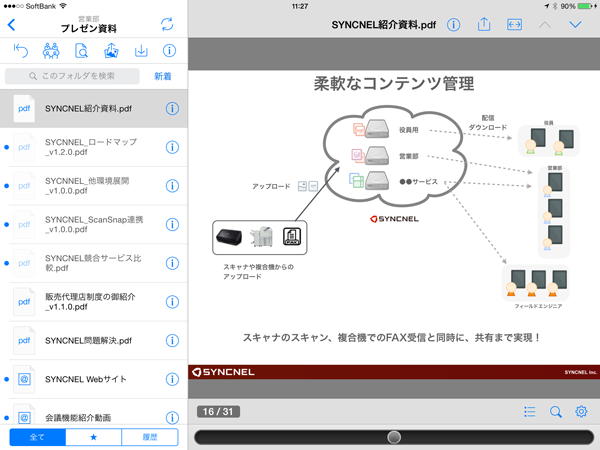600x450 pixels.
Task: Show info for SYCNNEL_他環境展開_v1.0.0.pdf
Action: 172,186
